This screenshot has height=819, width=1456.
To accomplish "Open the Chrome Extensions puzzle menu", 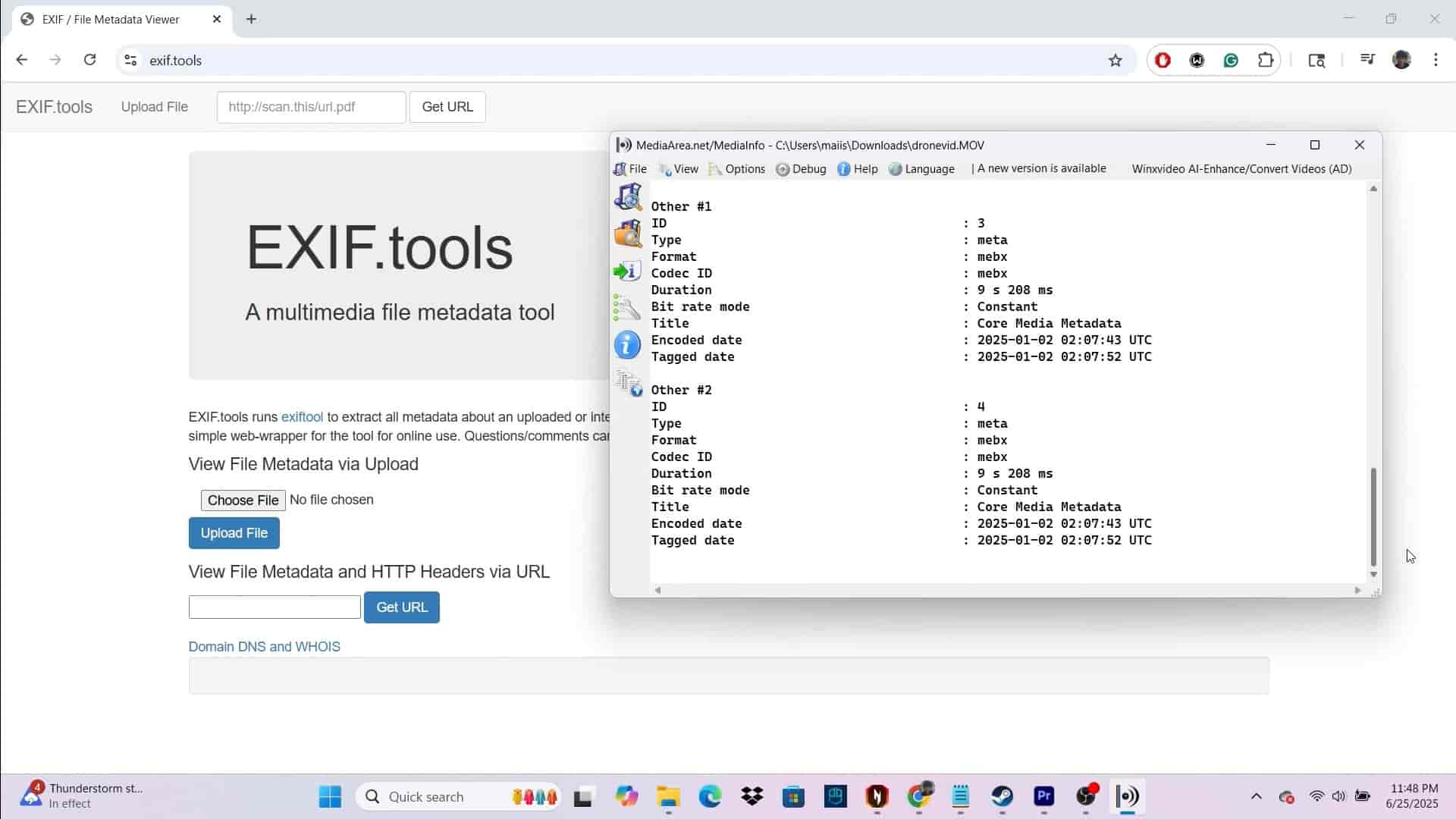I will 1265,60.
